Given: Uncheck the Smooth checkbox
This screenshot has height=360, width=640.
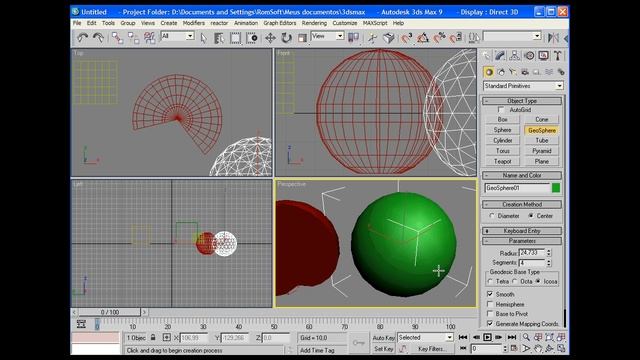Looking at the screenshot, I should 490,294.
